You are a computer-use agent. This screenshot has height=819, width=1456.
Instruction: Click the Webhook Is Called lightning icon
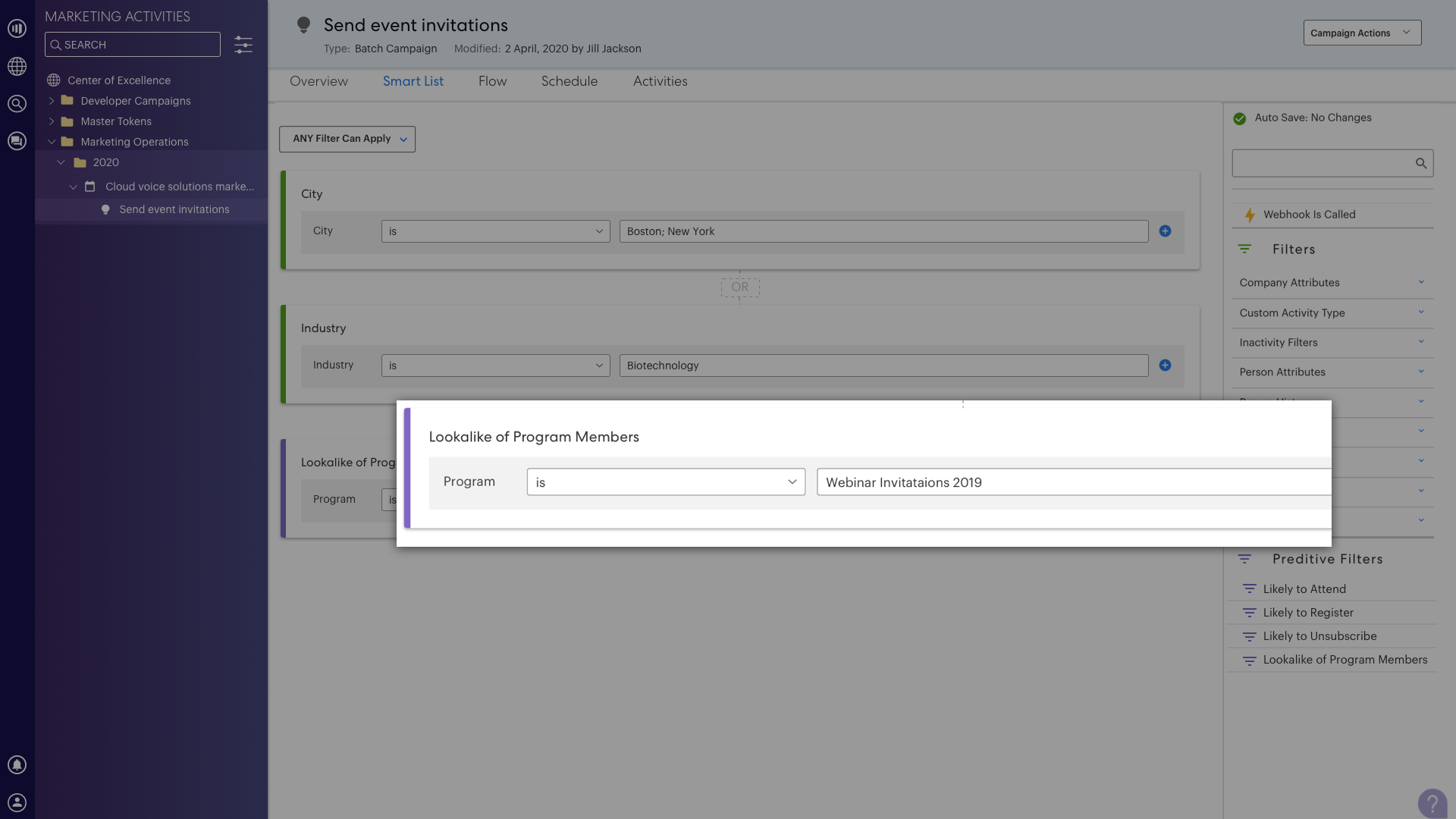click(x=1250, y=215)
